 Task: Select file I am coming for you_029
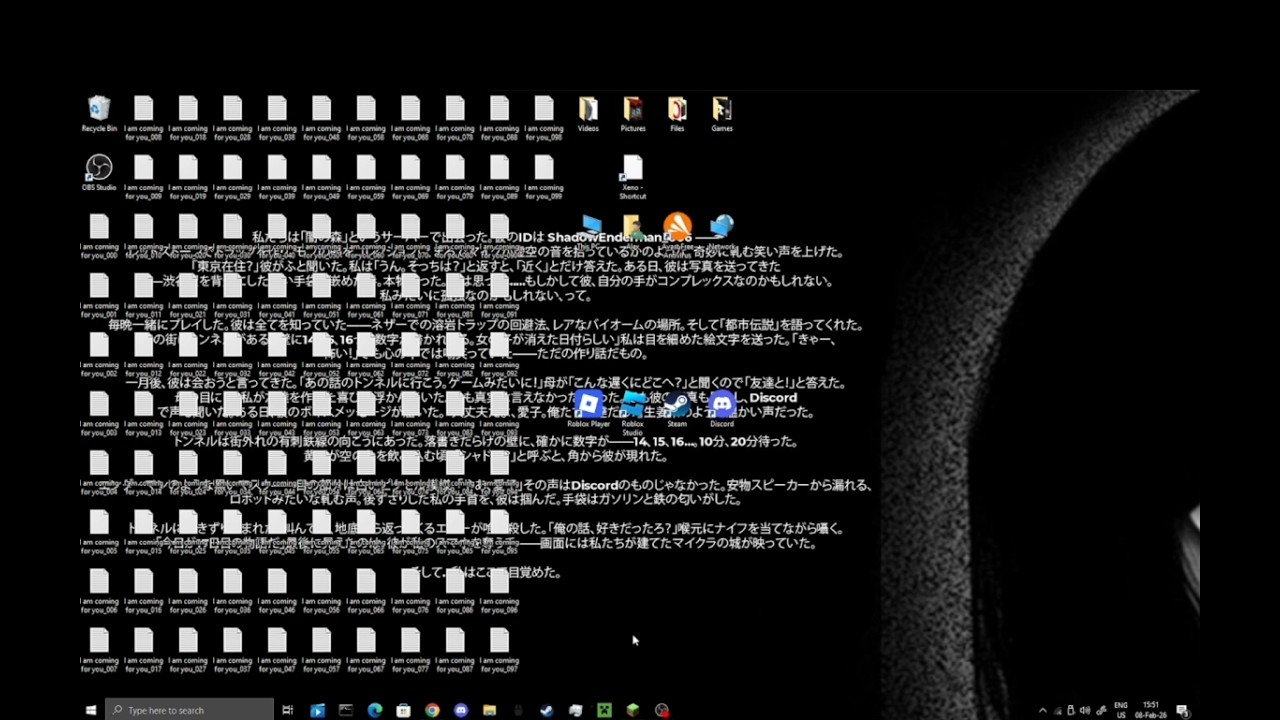pyautogui.click(x=233, y=177)
